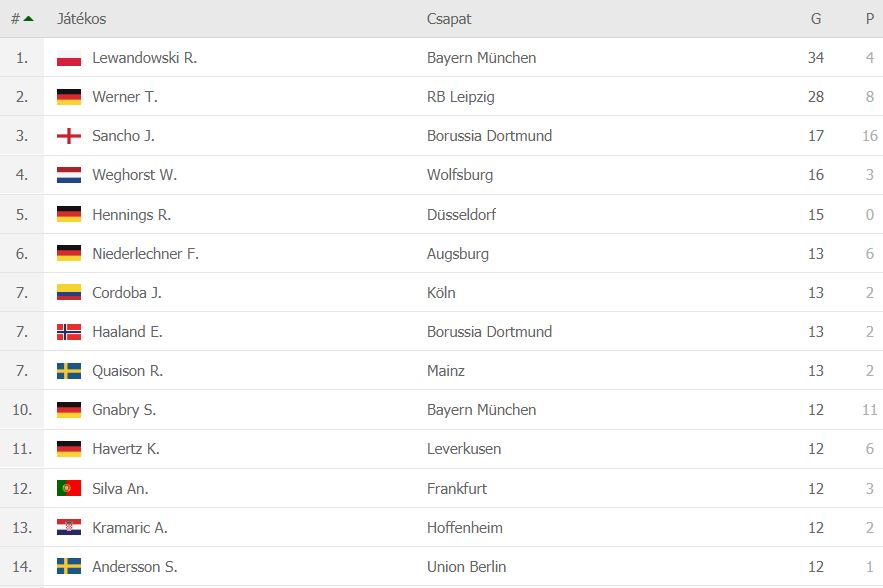Click the Játékos column header
The image size is (883, 588).
click(82, 19)
